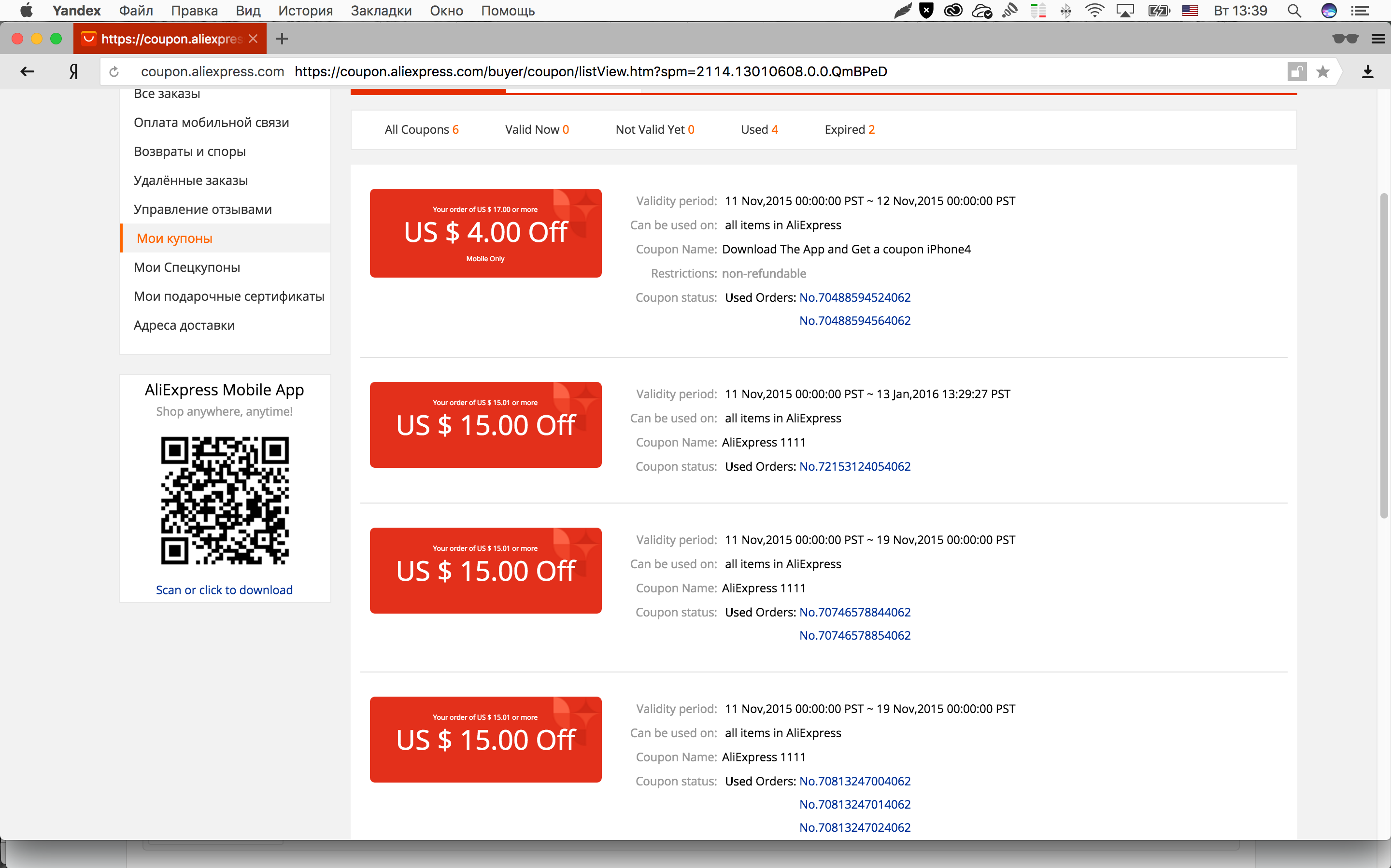Screen dimensions: 1391x868
Task: Click the Creative Cloud menu bar icon
Action: tap(953, 10)
